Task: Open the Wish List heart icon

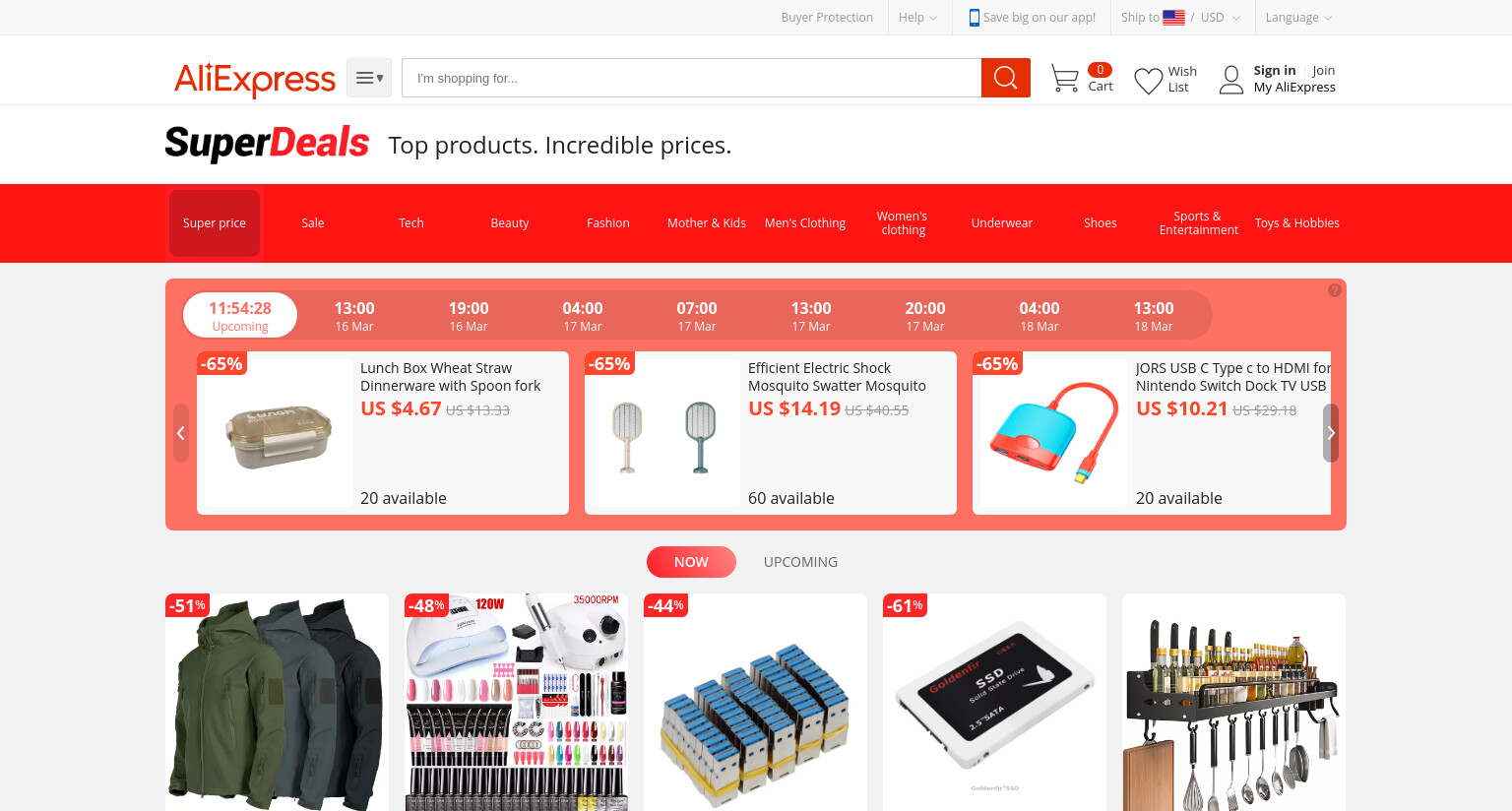Action: (x=1148, y=81)
